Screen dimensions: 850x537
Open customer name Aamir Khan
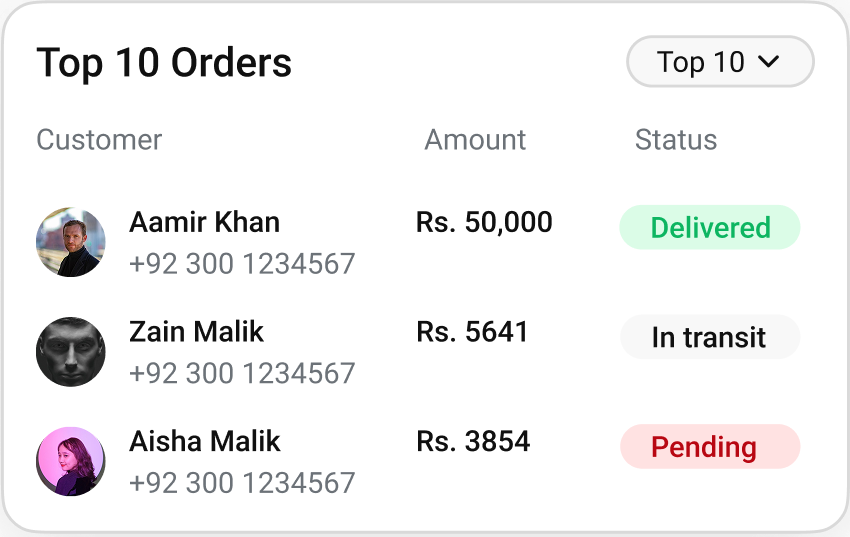pyautogui.click(x=204, y=222)
